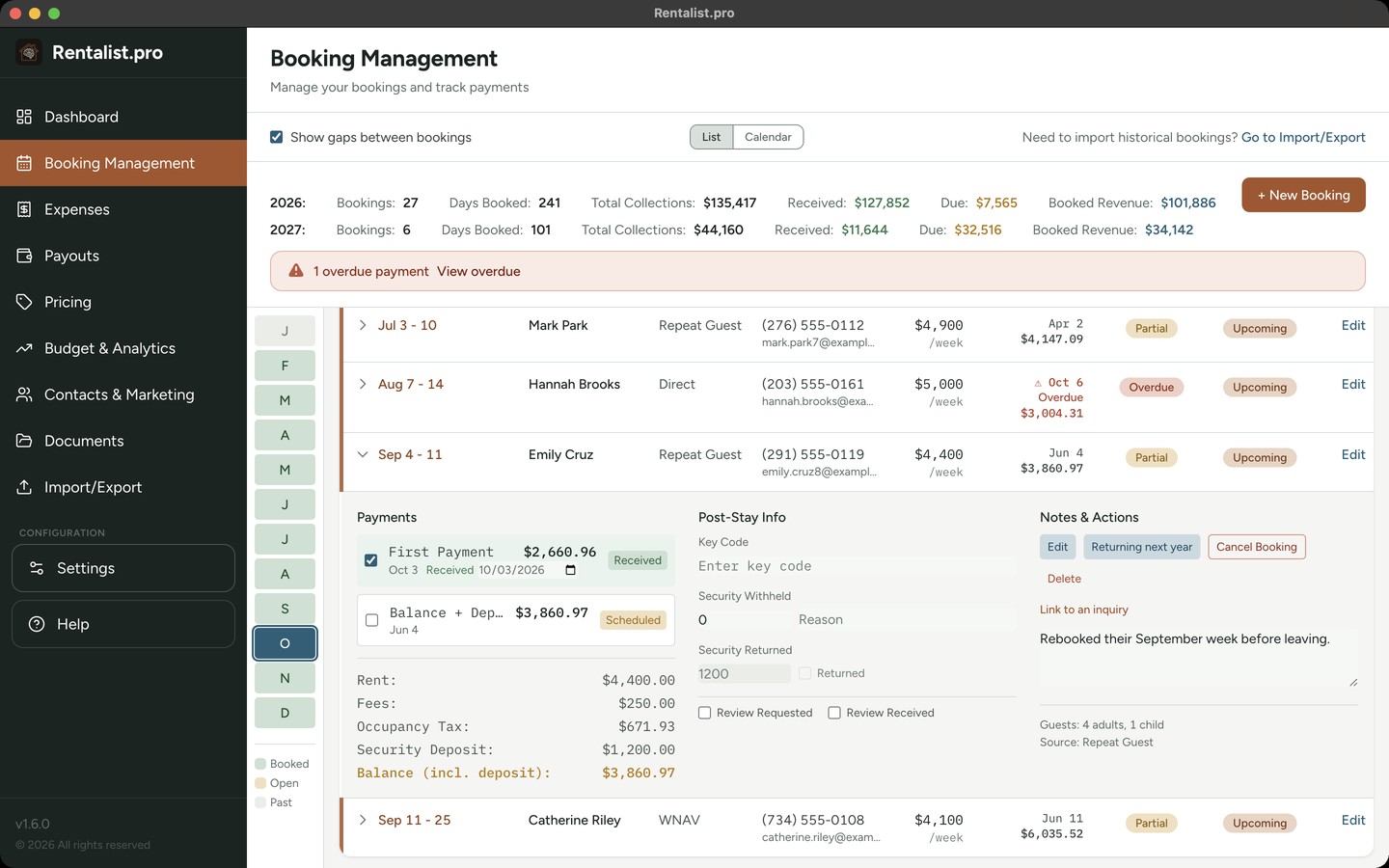Click the Contacts & Marketing people icon
This screenshot has width=1389, height=868.
[x=24, y=394]
